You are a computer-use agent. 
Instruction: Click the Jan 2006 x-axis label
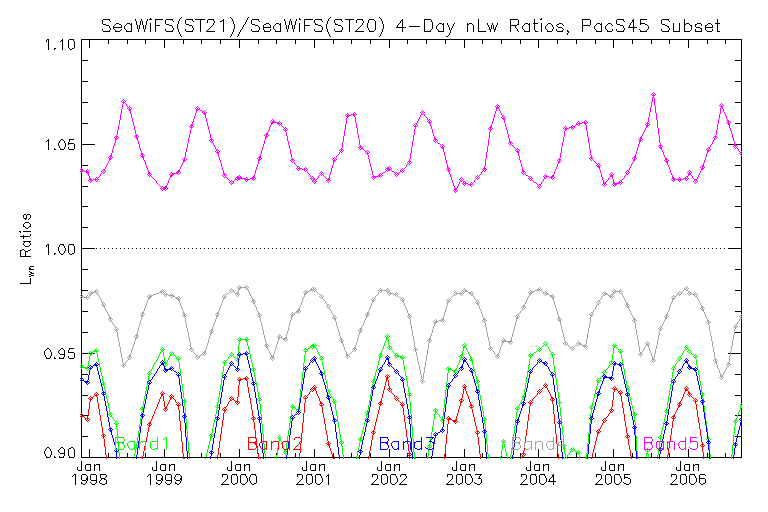tap(688, 473)
